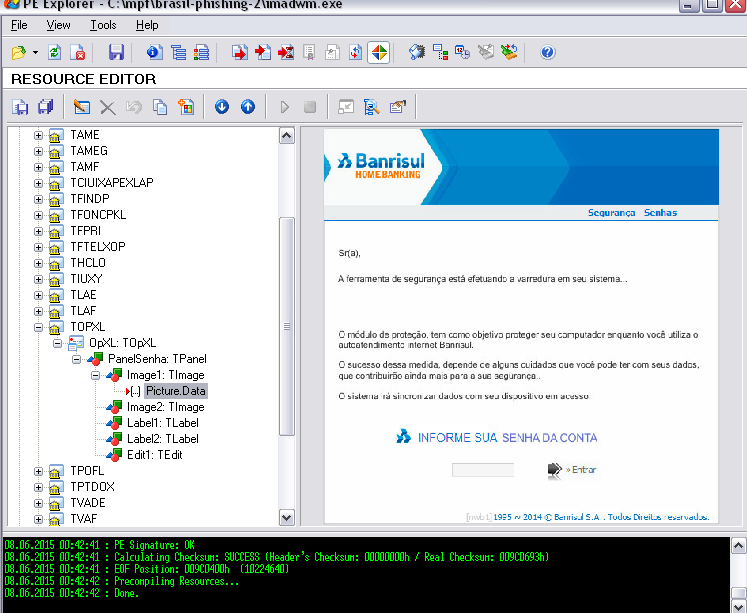The height and width of the screenshot is (613, 747).
Task: Open the delayed import viewer icon
Action: click(286, 52)
